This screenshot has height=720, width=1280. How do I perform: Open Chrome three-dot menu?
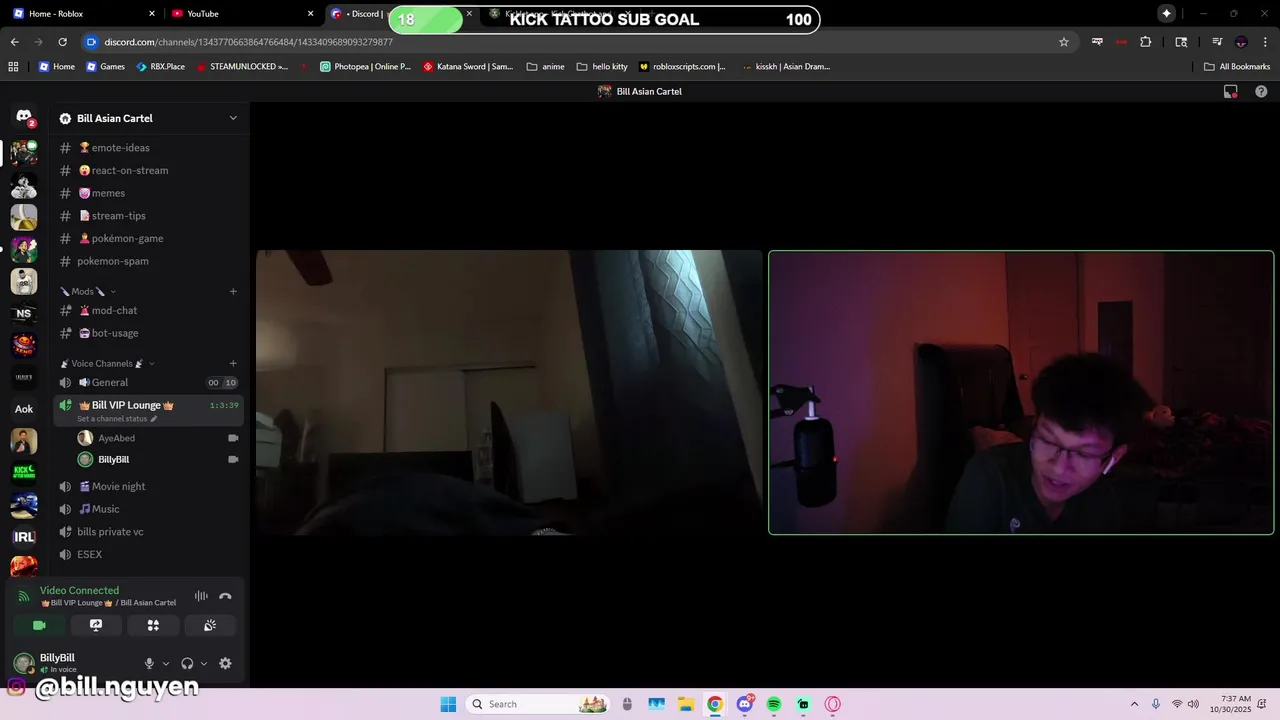[1266, 42]
